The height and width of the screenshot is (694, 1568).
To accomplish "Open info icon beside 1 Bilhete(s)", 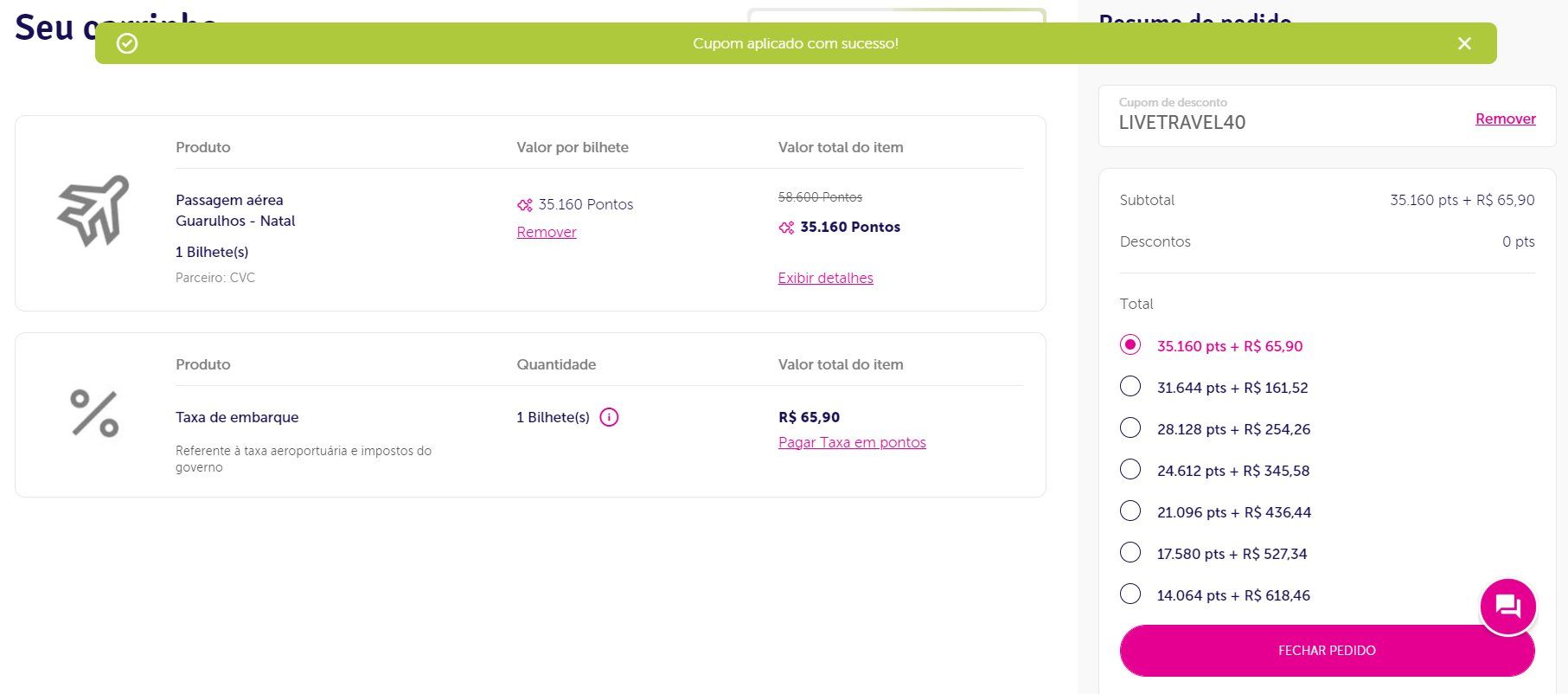I will pyautogui.click(x=609, y=417).
